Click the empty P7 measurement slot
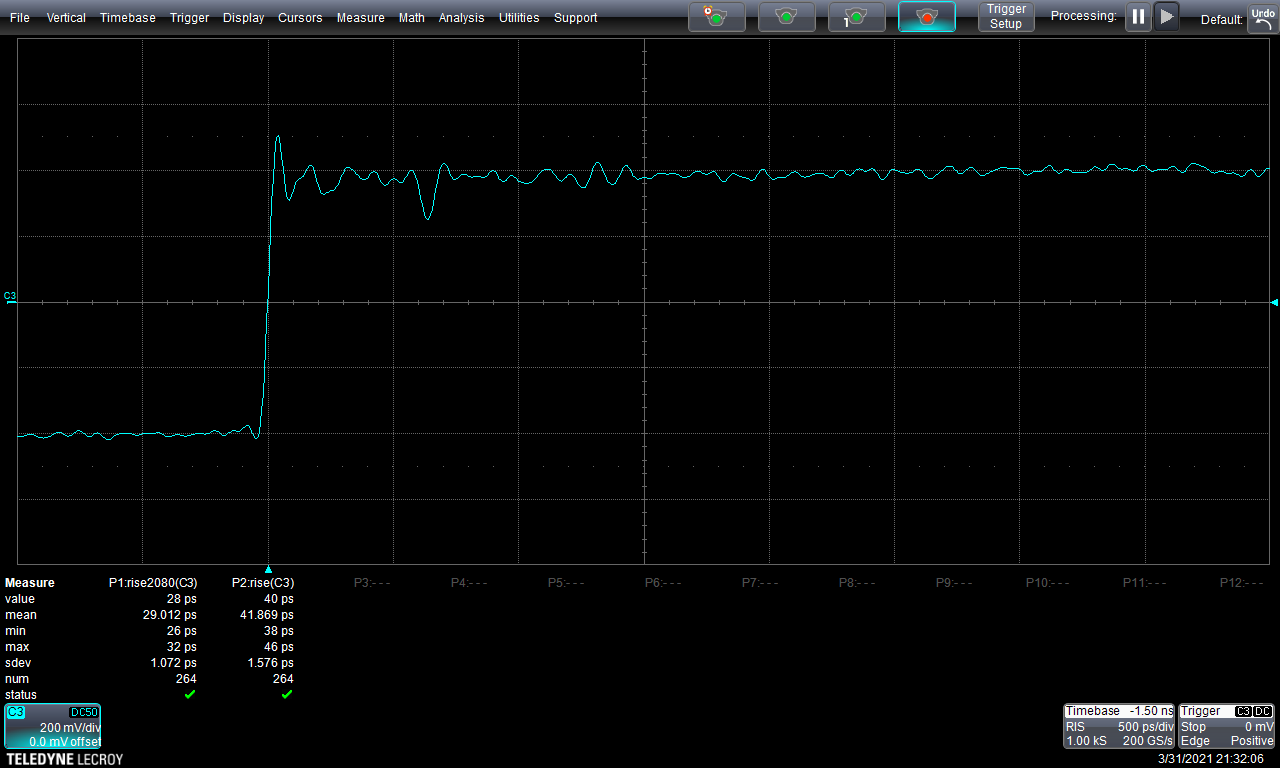Viewport: 1280px width, 768px height. coord(760,583)
